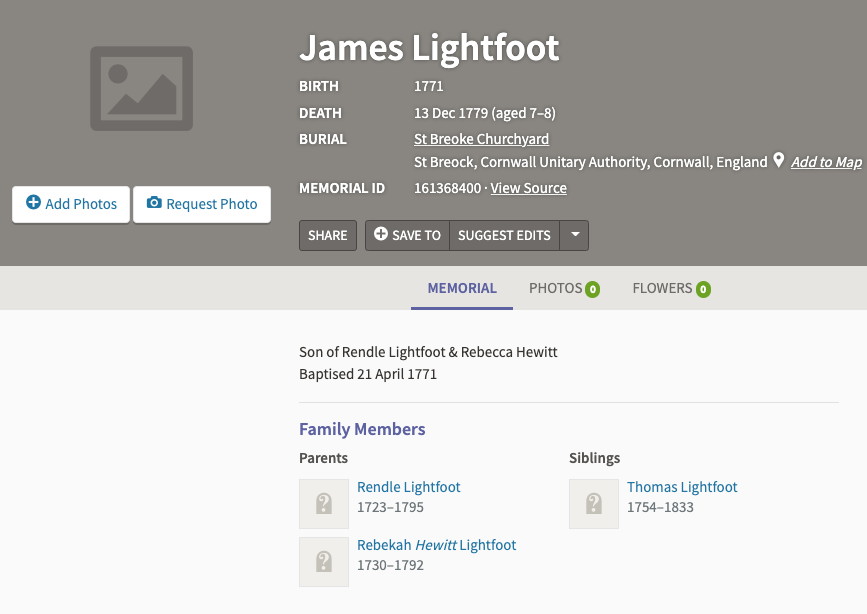Screen dimensions: 867x614
Task: Click the map pin location icon
Action: (x=779, y=161)
